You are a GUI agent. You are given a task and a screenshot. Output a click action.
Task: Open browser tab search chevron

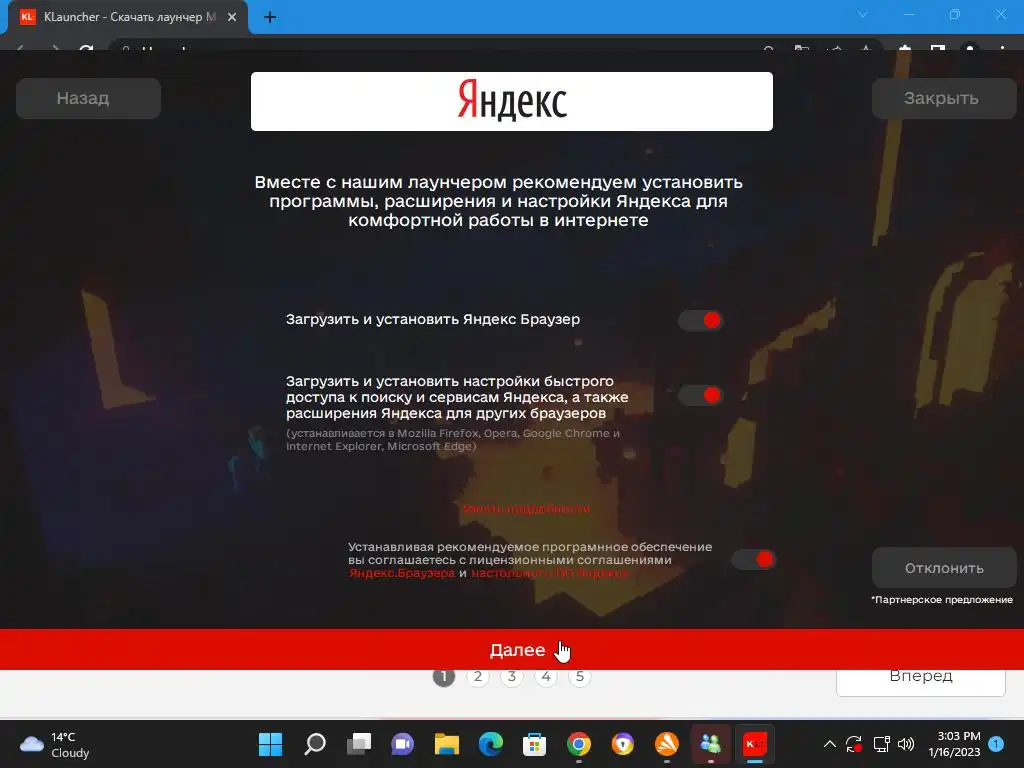point(862,14)
